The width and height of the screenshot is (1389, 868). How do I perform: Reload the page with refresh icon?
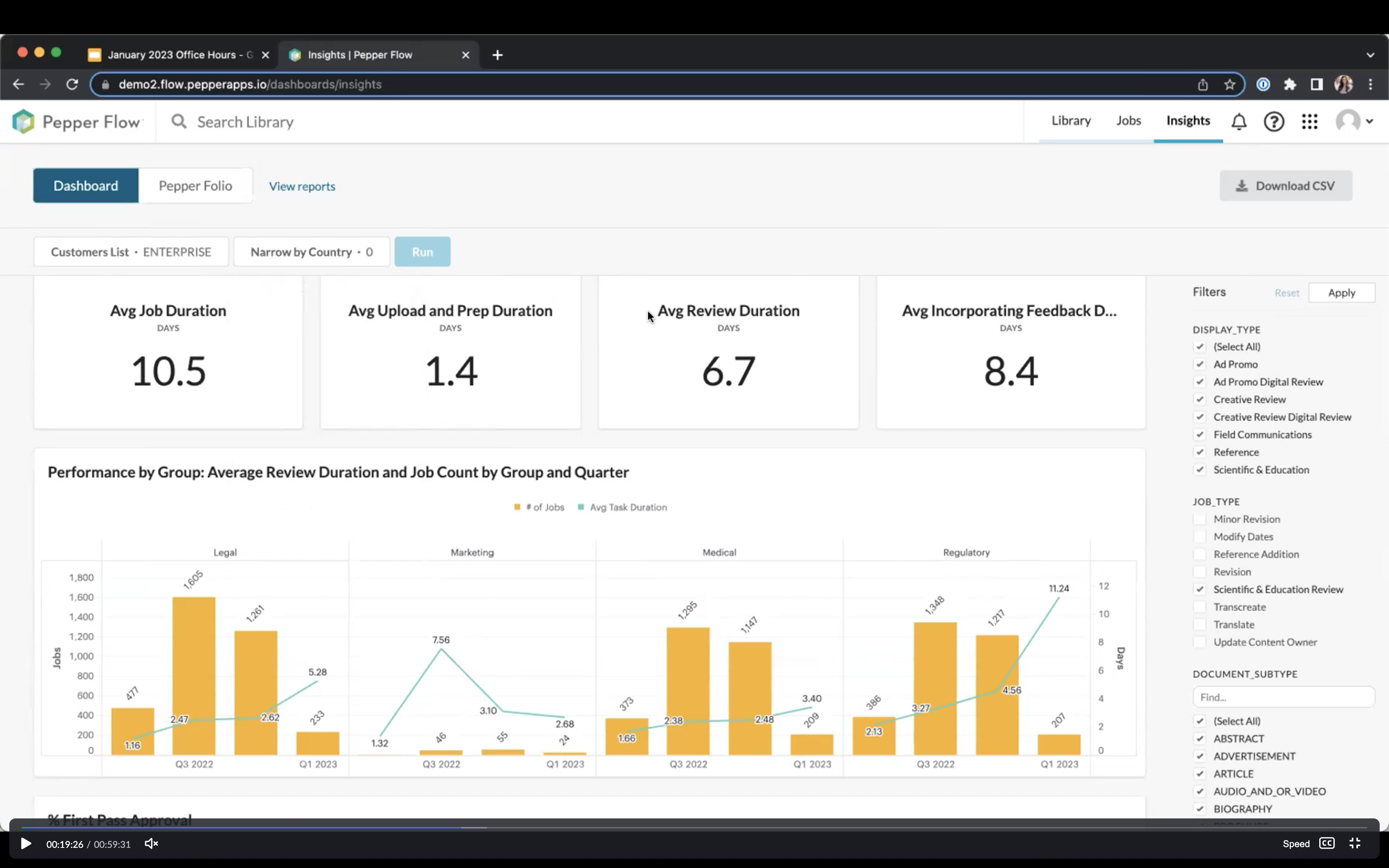pos(72,84)
